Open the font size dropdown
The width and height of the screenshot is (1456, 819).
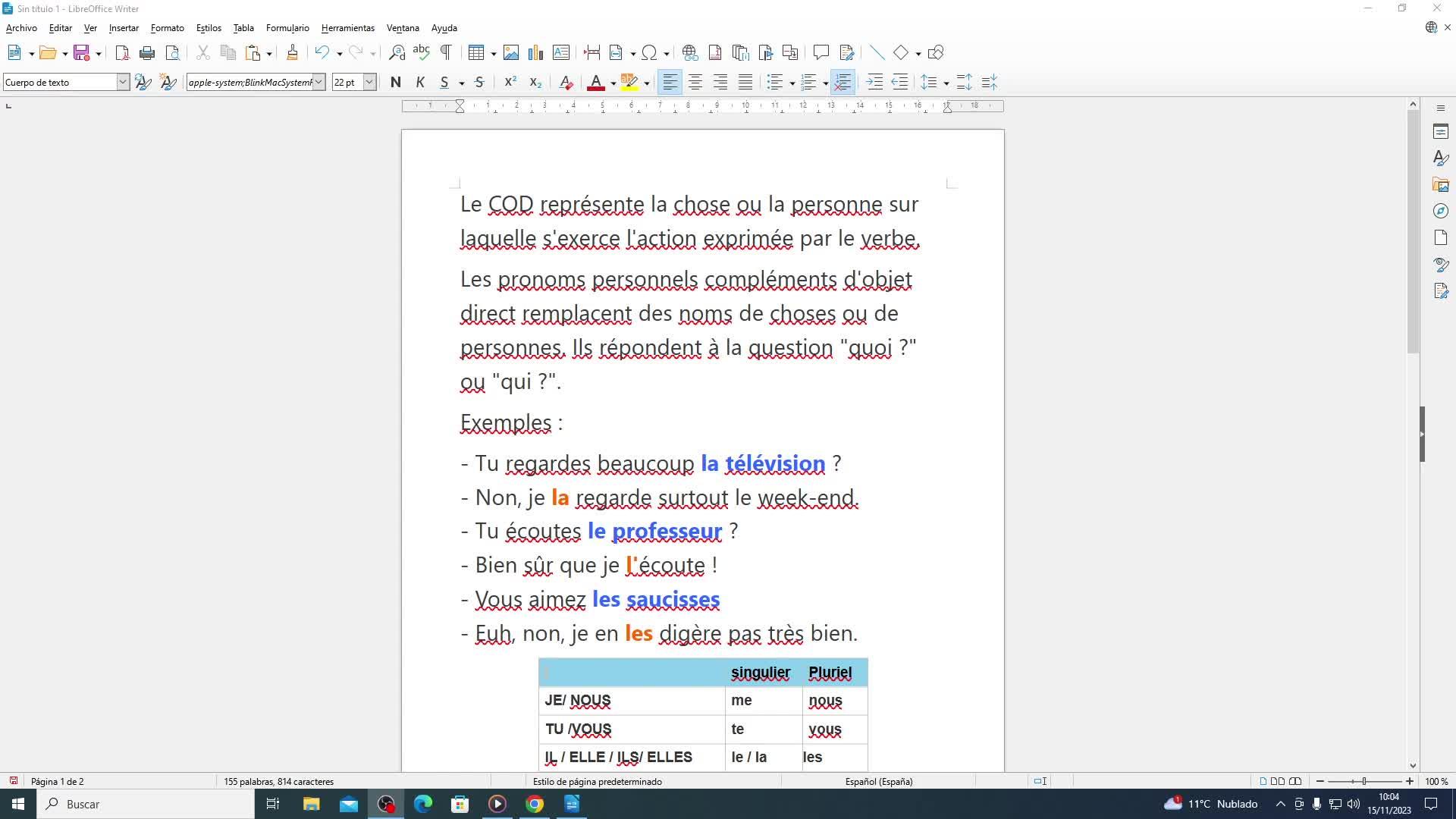[369, 83]
